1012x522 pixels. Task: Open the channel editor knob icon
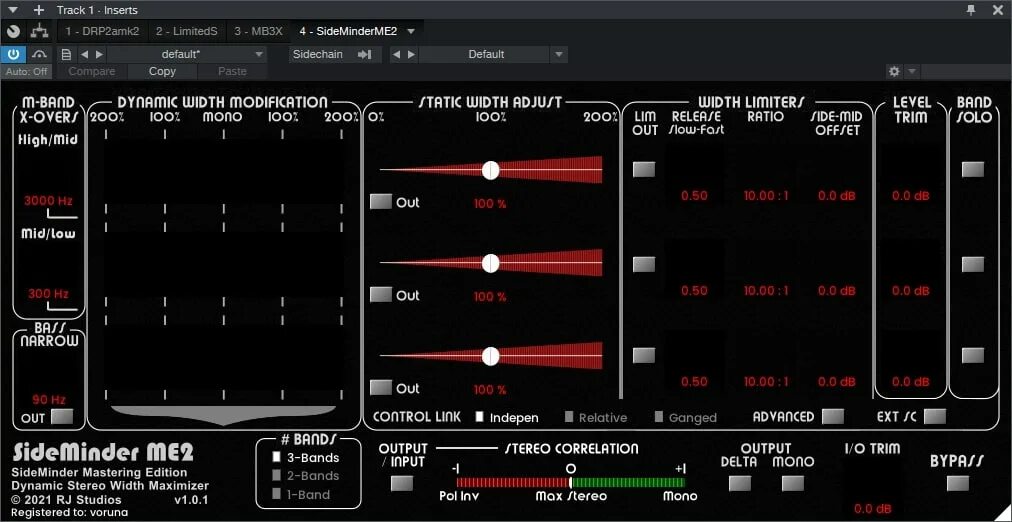[x=14, y=31]
